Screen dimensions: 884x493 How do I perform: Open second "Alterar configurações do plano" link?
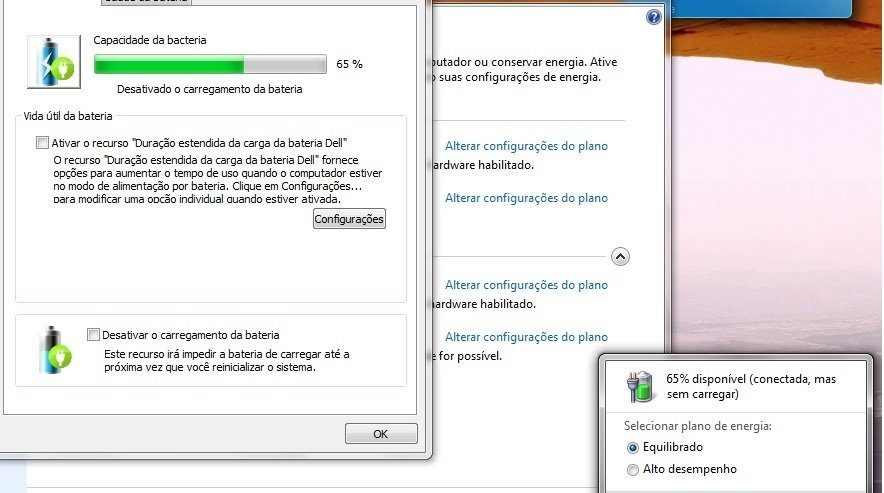coord(526,198)
